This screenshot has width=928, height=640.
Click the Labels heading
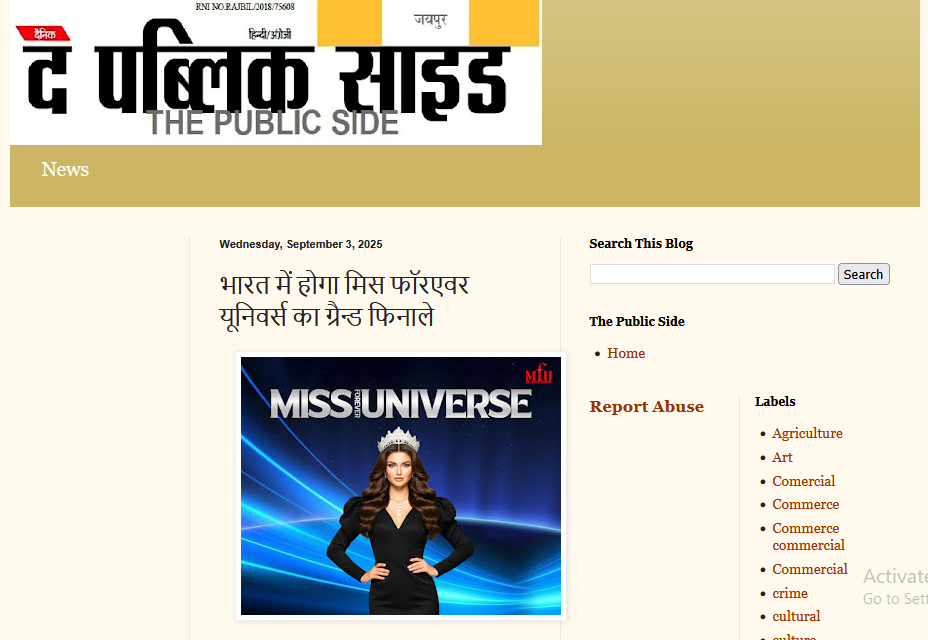pyautogui.click(x=775, y=401)
